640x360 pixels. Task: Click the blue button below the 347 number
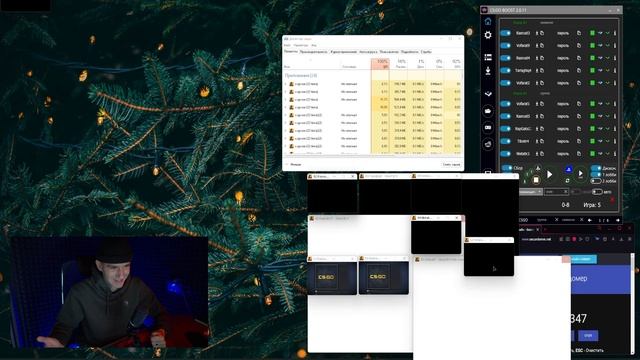click(x=588, y=335)
